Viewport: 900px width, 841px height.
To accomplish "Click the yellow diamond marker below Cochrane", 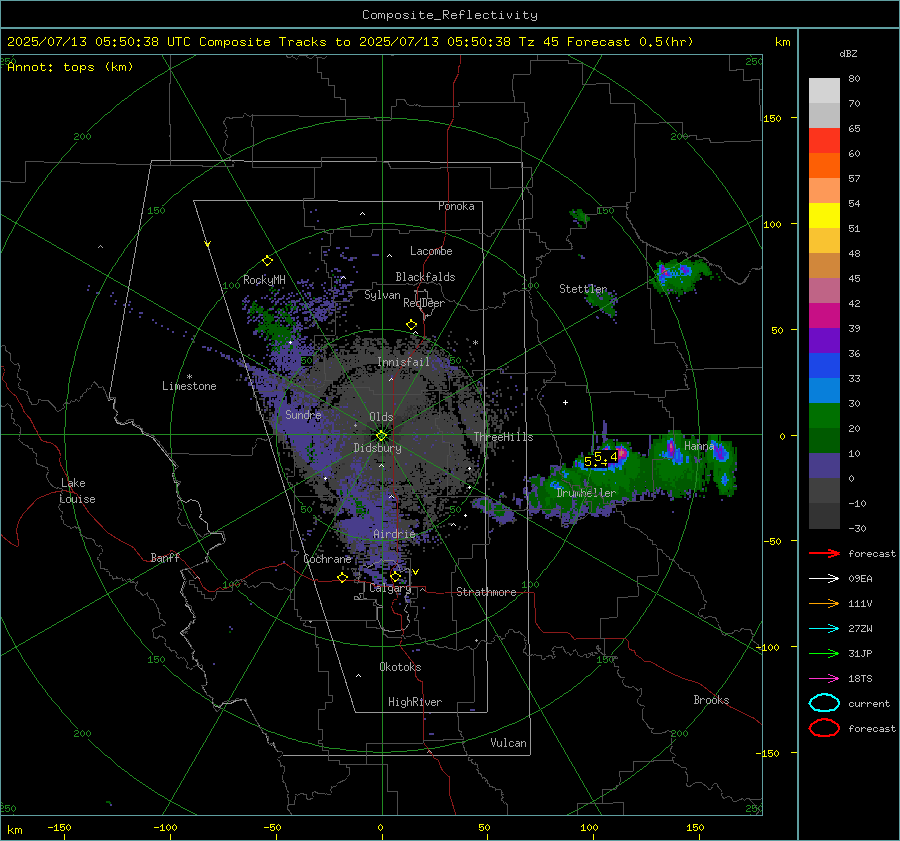I will tap(343, 577).
